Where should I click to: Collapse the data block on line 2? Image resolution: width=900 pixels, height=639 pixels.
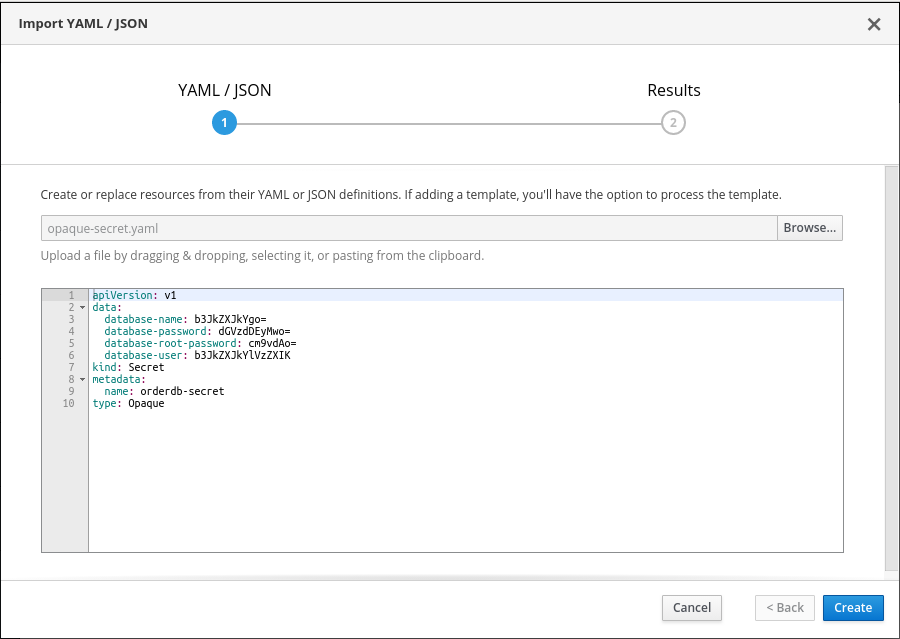[x=81, y=307]
